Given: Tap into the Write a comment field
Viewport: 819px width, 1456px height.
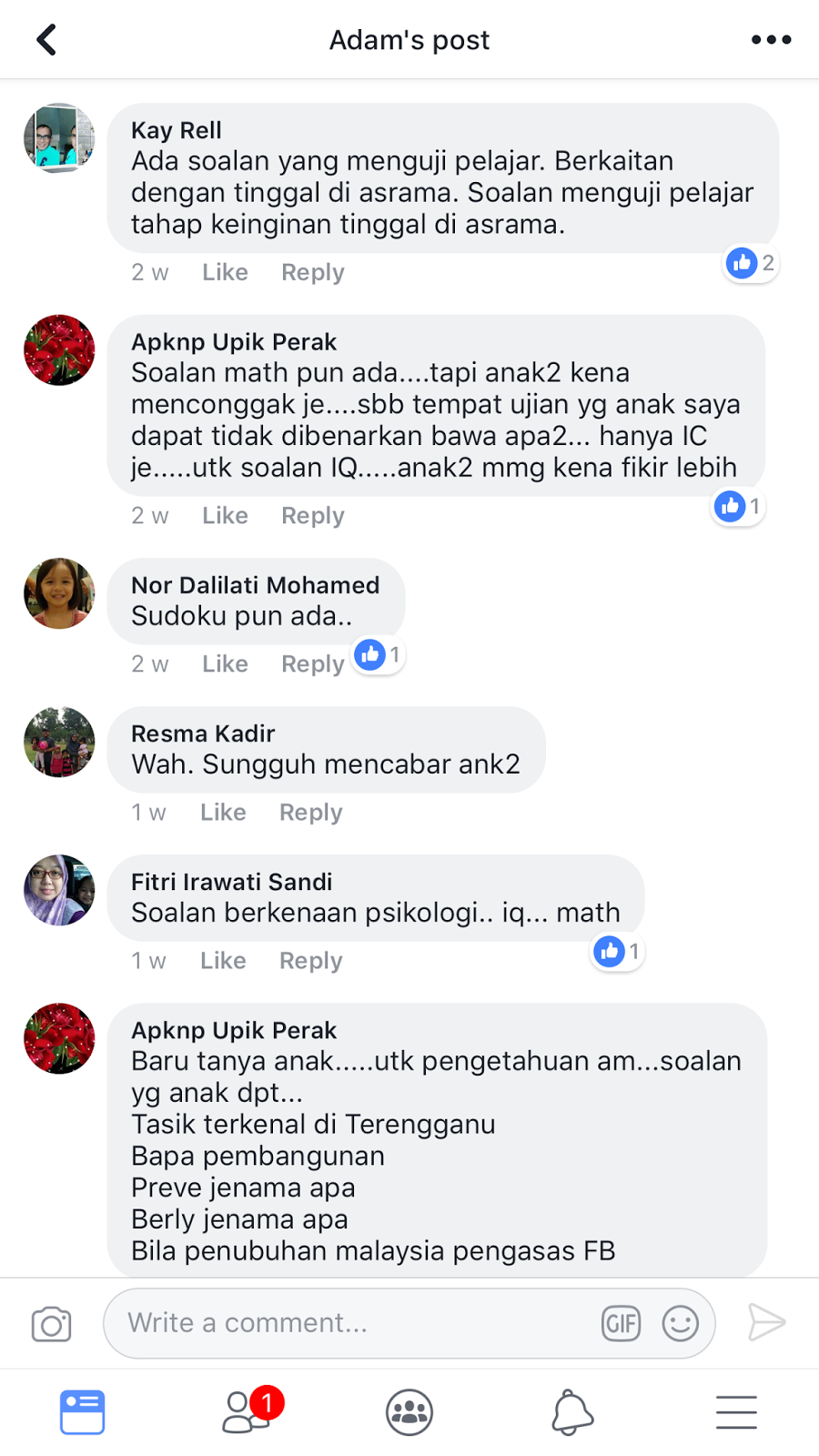Looking at the screenshot, I should tap(409, 1323).
